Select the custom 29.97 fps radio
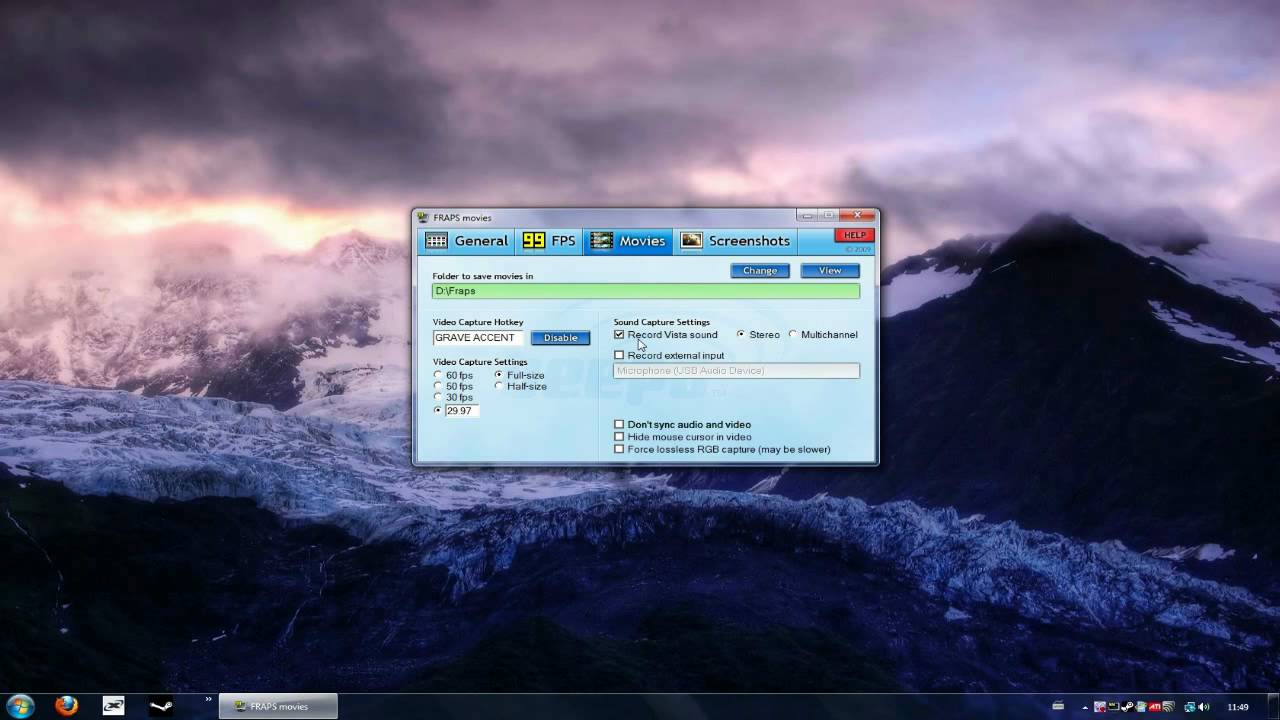Viewport: 1280px width, 720px height. [x=438, y=411]
